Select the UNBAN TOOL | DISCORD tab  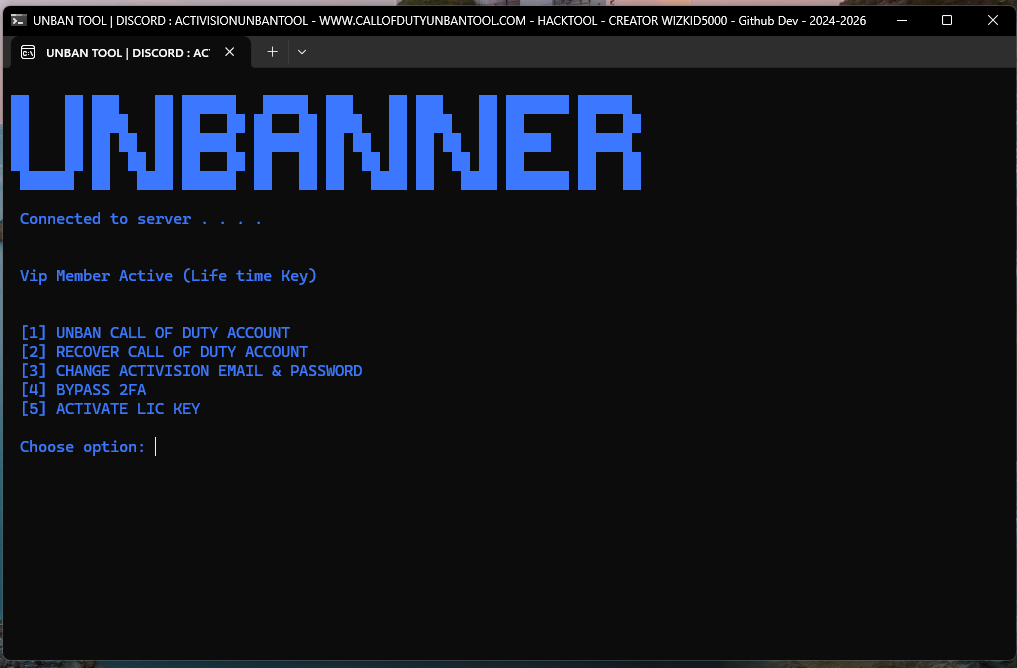pos(130,53)
